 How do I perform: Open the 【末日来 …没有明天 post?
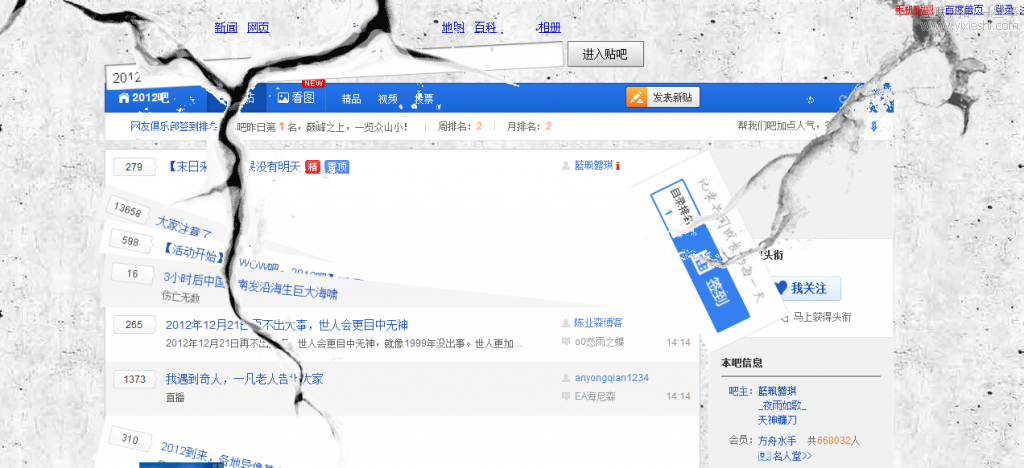234,167
